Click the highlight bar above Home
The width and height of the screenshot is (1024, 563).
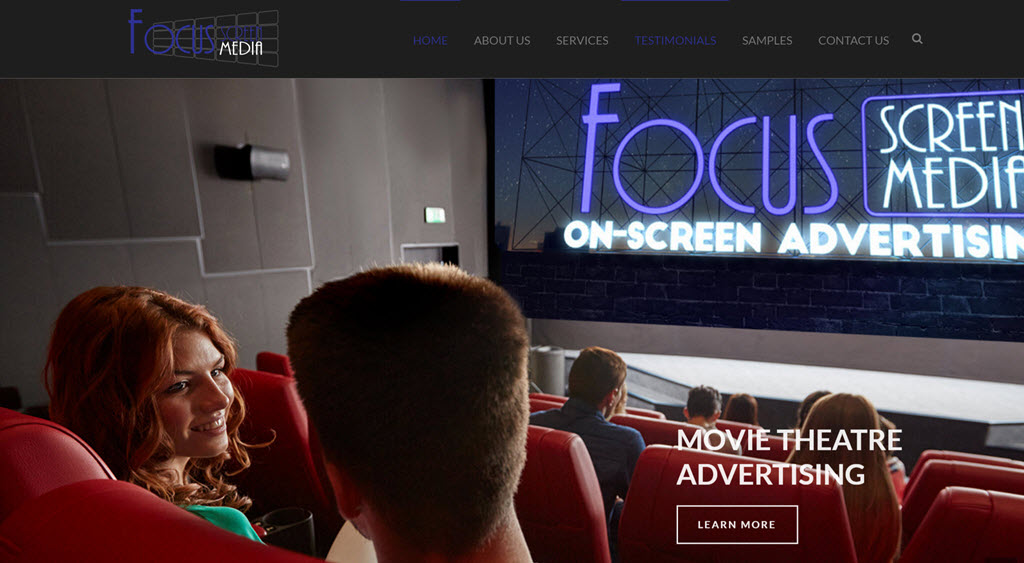coord(430,1)
